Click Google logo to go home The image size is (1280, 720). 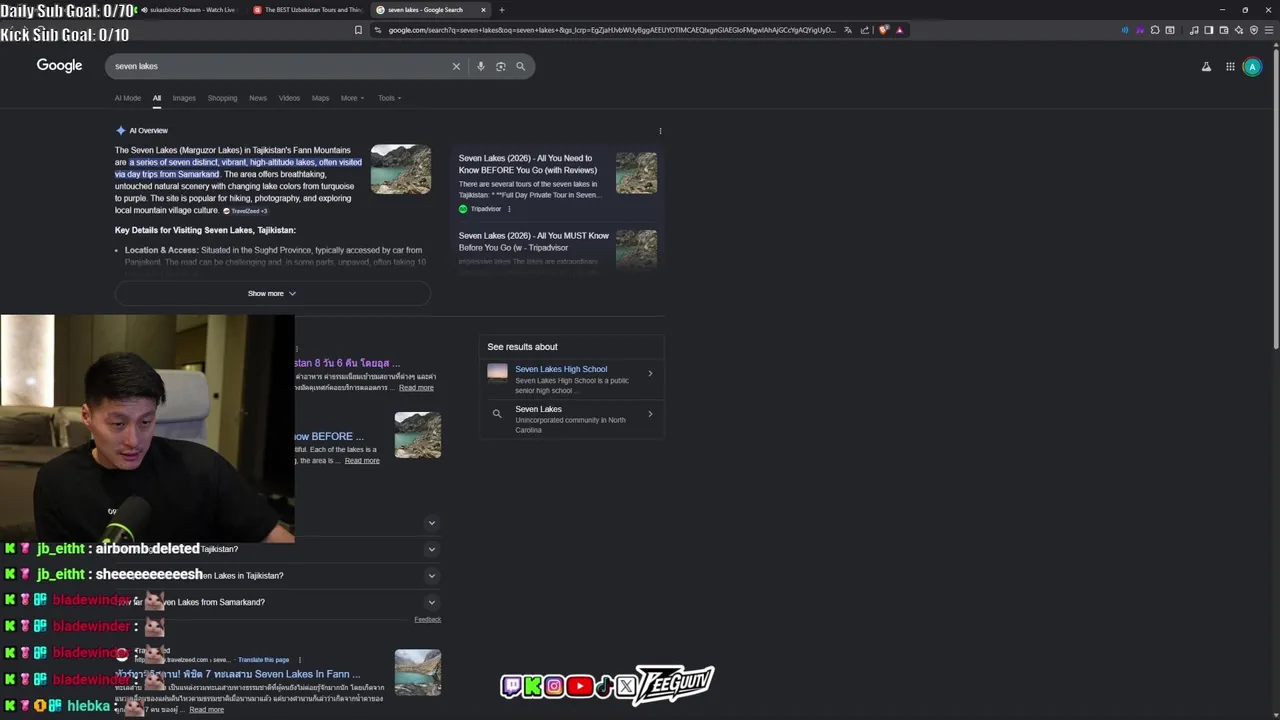[59, 65]
